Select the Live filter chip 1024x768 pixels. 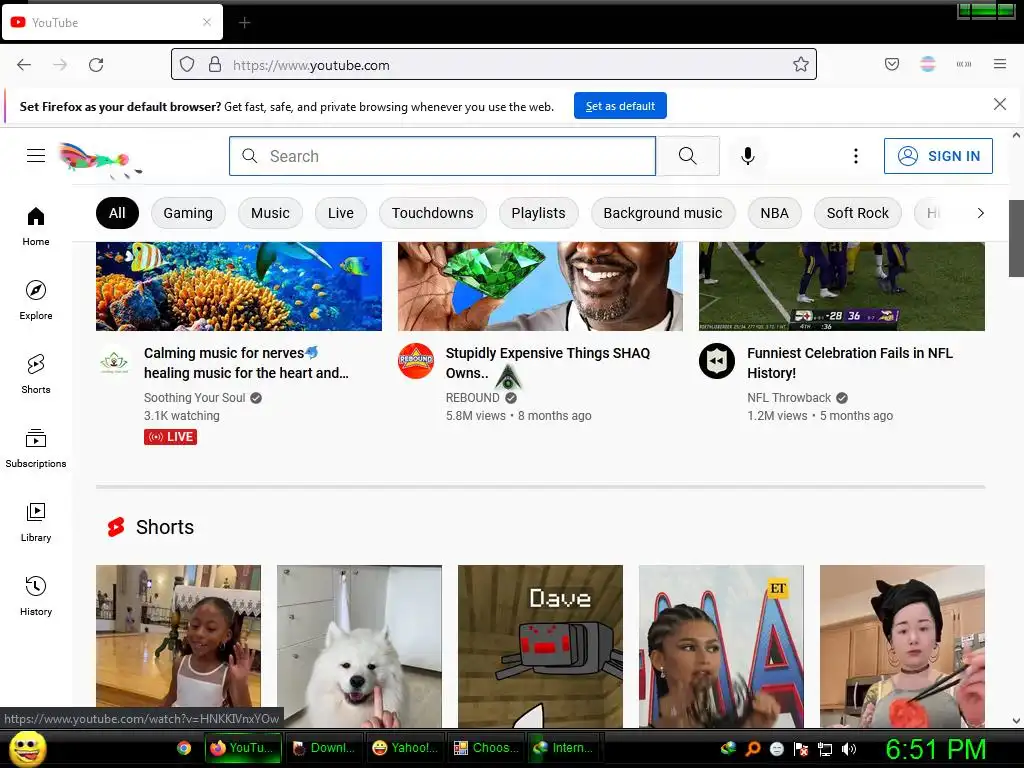pyautogui.click(x=341, y=213)
